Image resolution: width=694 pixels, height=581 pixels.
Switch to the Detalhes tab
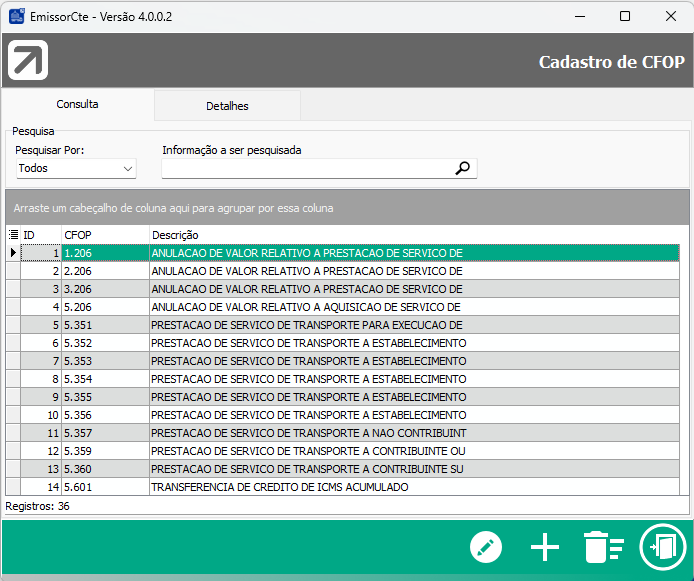(227, 106)
